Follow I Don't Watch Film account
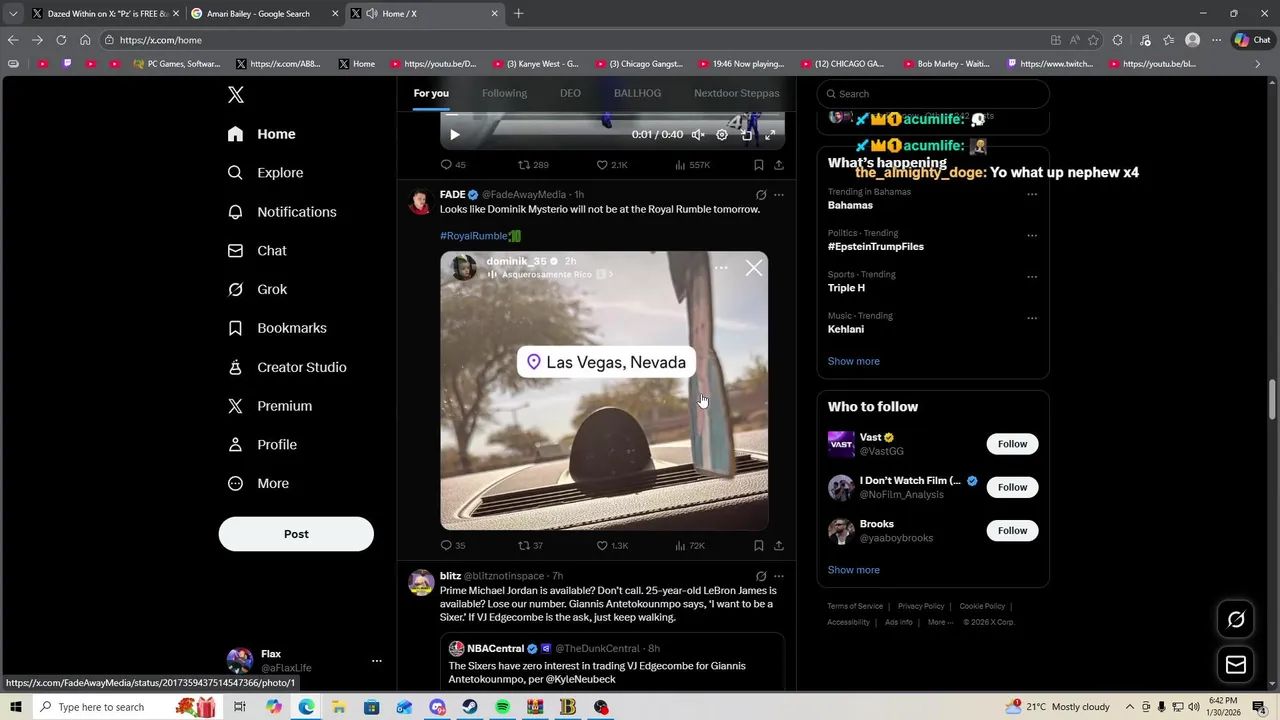Screen dimensions: 1280x720 tap(1012, 487)
